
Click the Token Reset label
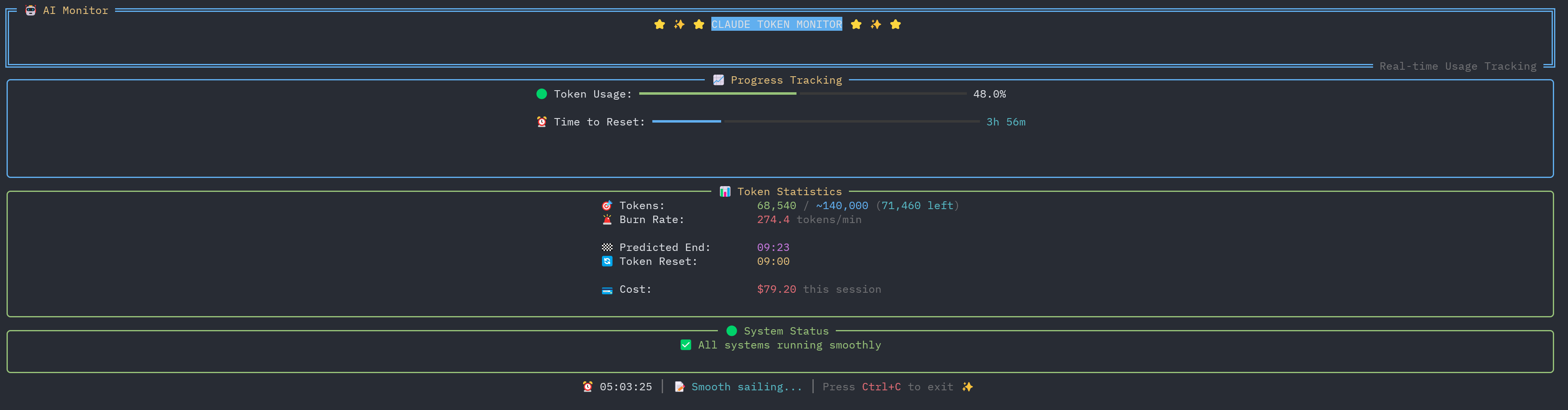click(658, 261)
